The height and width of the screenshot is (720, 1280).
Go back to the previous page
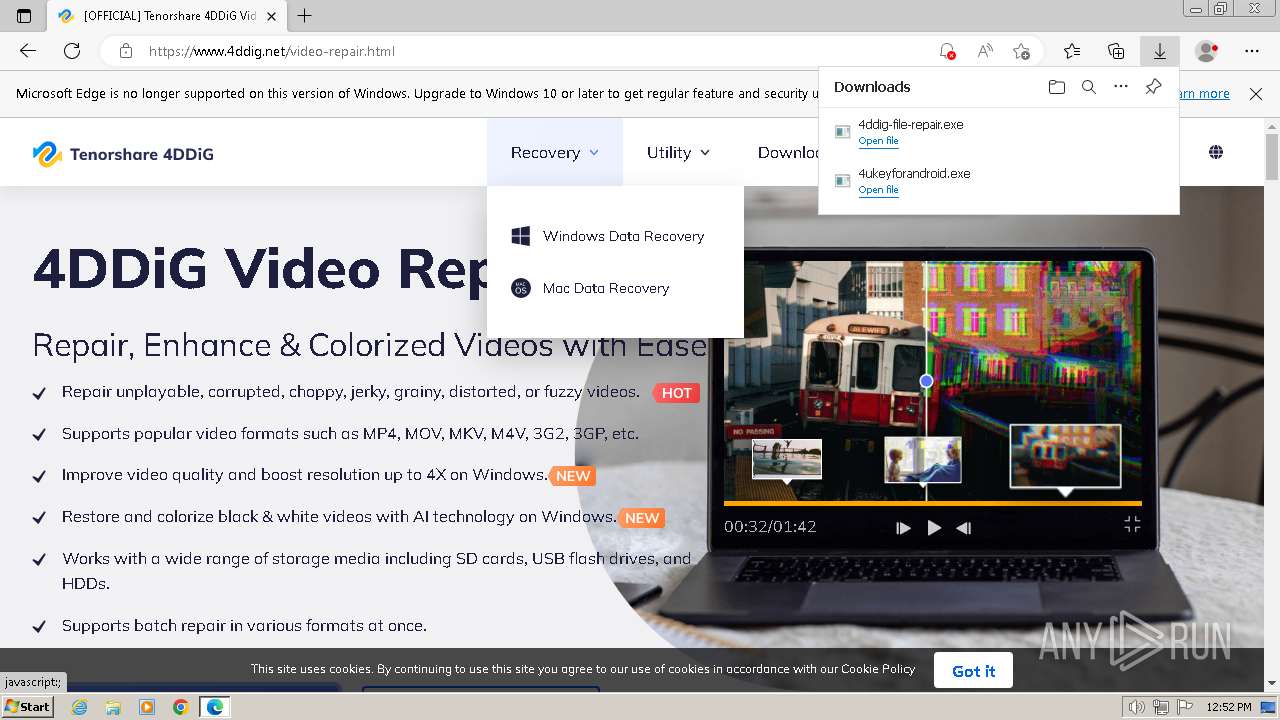pos(28,51)
